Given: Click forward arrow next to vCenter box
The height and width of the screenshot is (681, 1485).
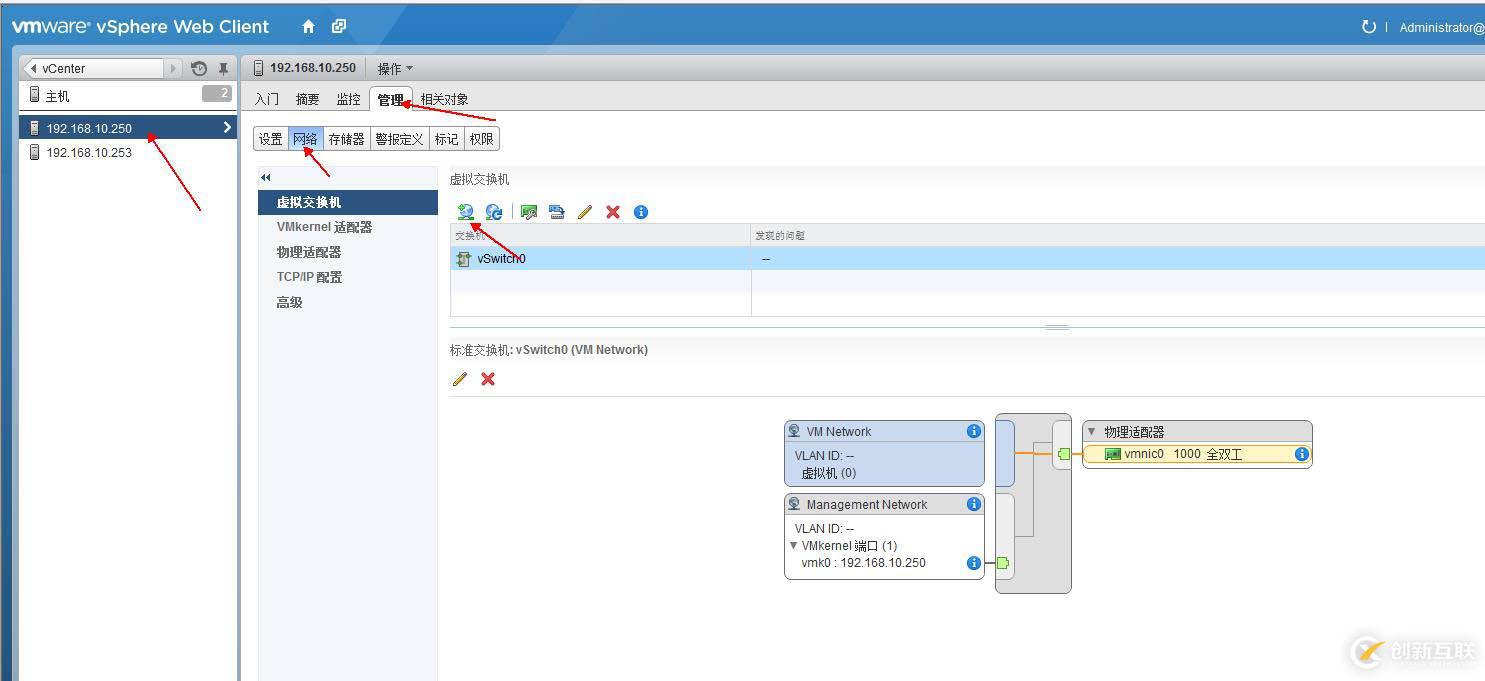Looking at the screenshot, I should click(173, 68).
